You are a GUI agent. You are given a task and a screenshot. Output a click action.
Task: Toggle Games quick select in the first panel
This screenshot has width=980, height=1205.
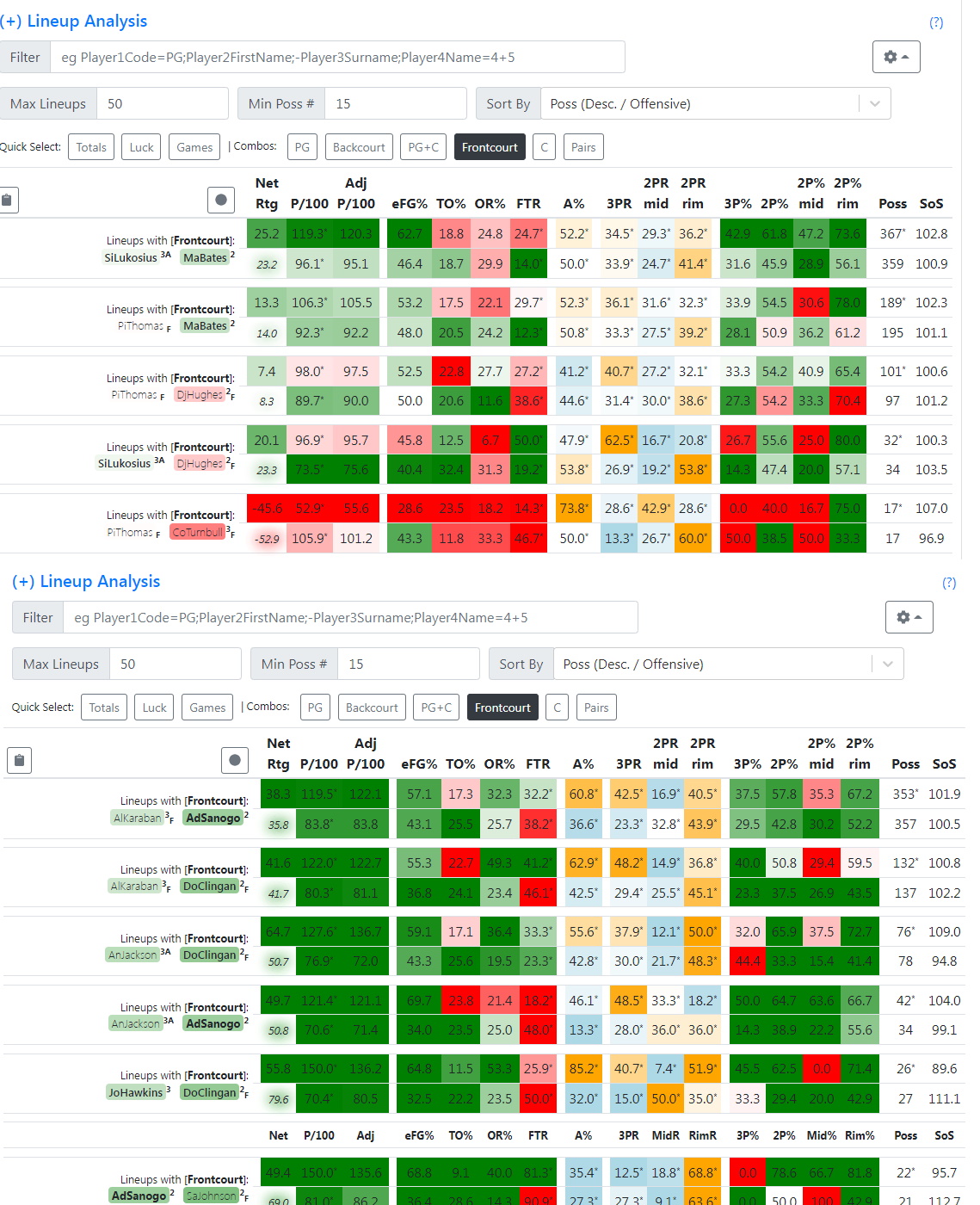pyautogui.click(x=194, y=147)
